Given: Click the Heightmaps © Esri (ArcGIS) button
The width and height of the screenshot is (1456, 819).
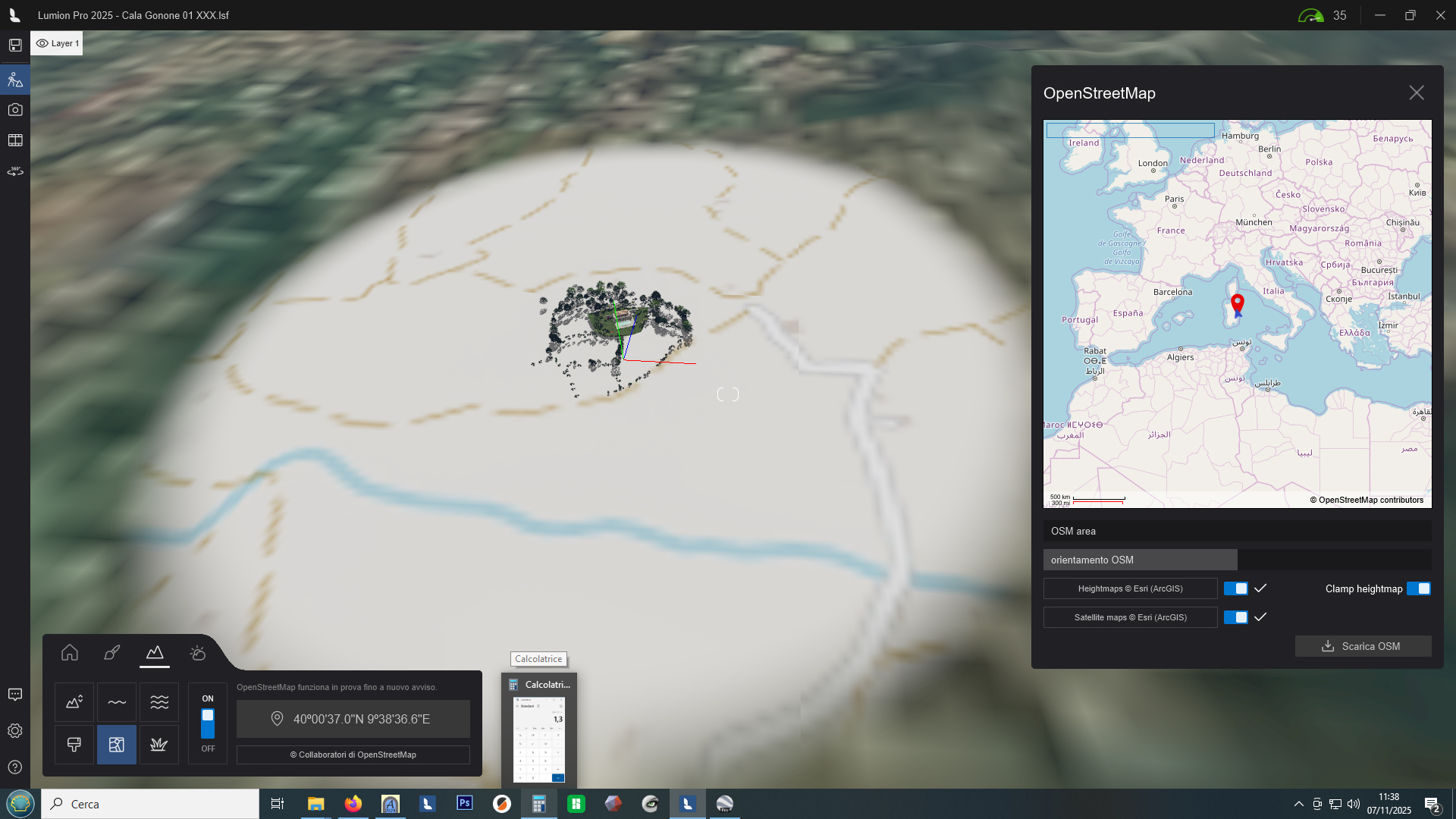Looking at the screenshot, I should click(x=1131, y=588).
